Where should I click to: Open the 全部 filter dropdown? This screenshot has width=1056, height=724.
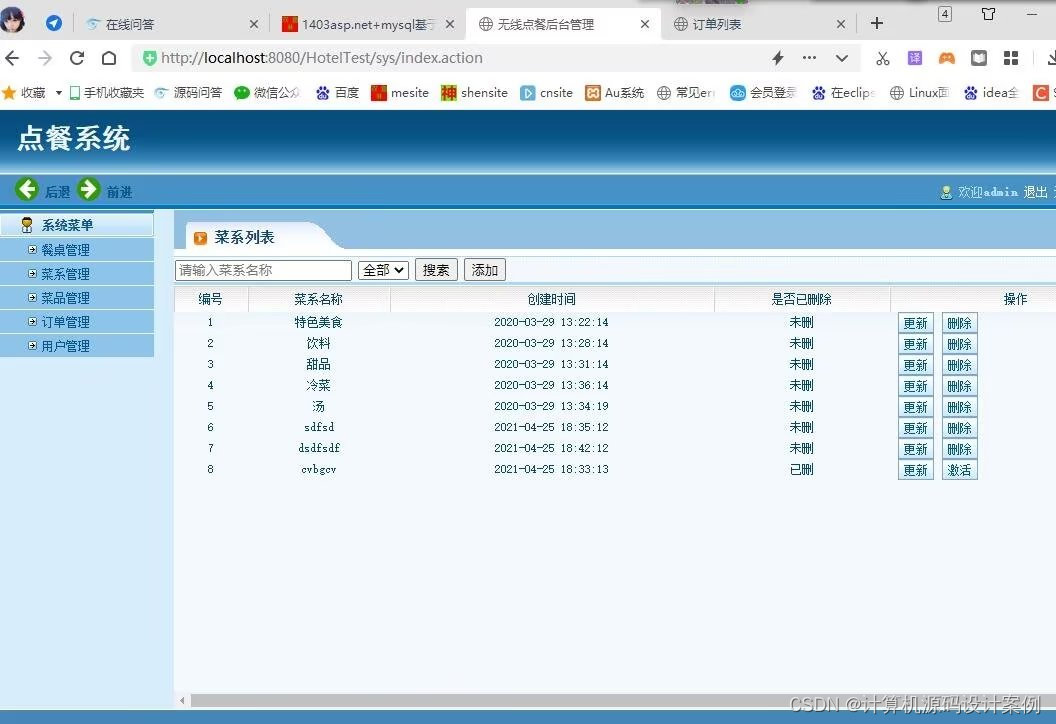(383, 270)
